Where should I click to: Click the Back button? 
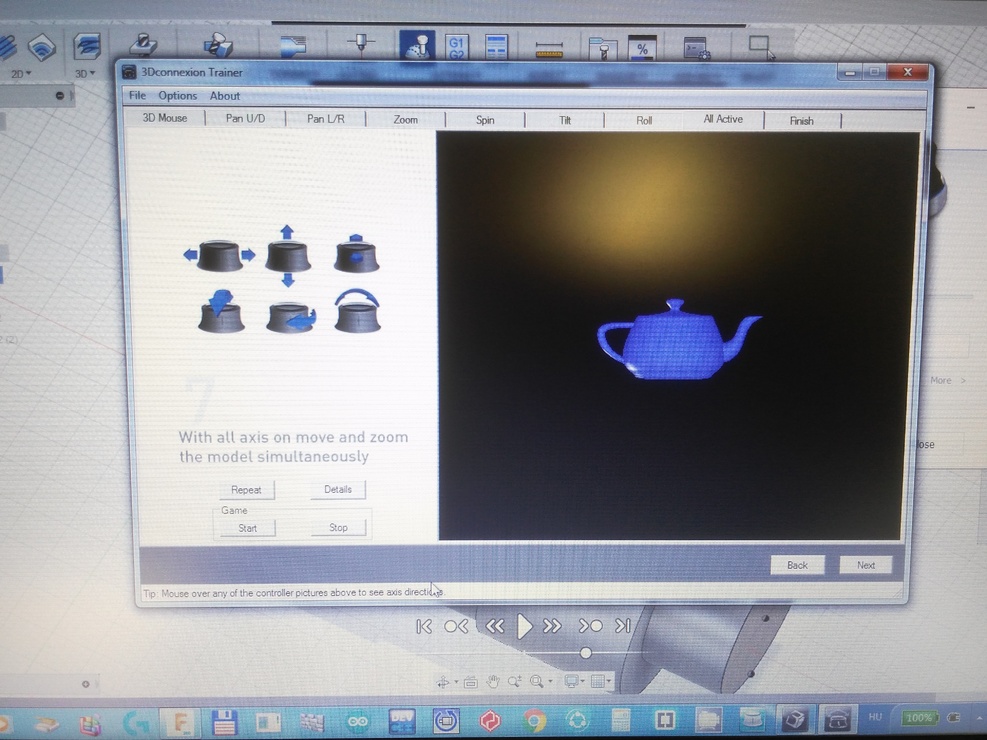(798, 565)
